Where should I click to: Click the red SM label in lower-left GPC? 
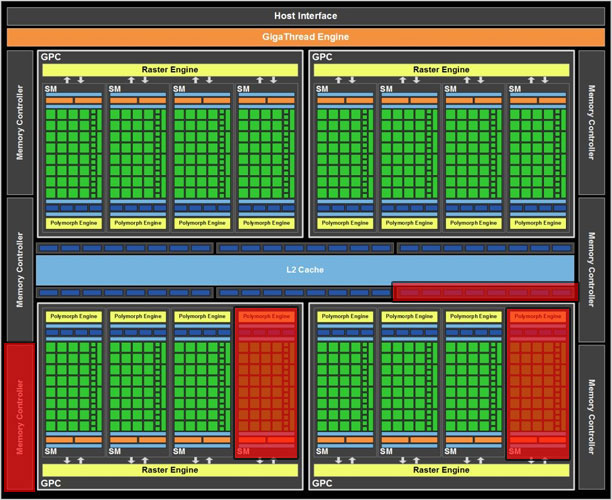(x=243, y=452)
